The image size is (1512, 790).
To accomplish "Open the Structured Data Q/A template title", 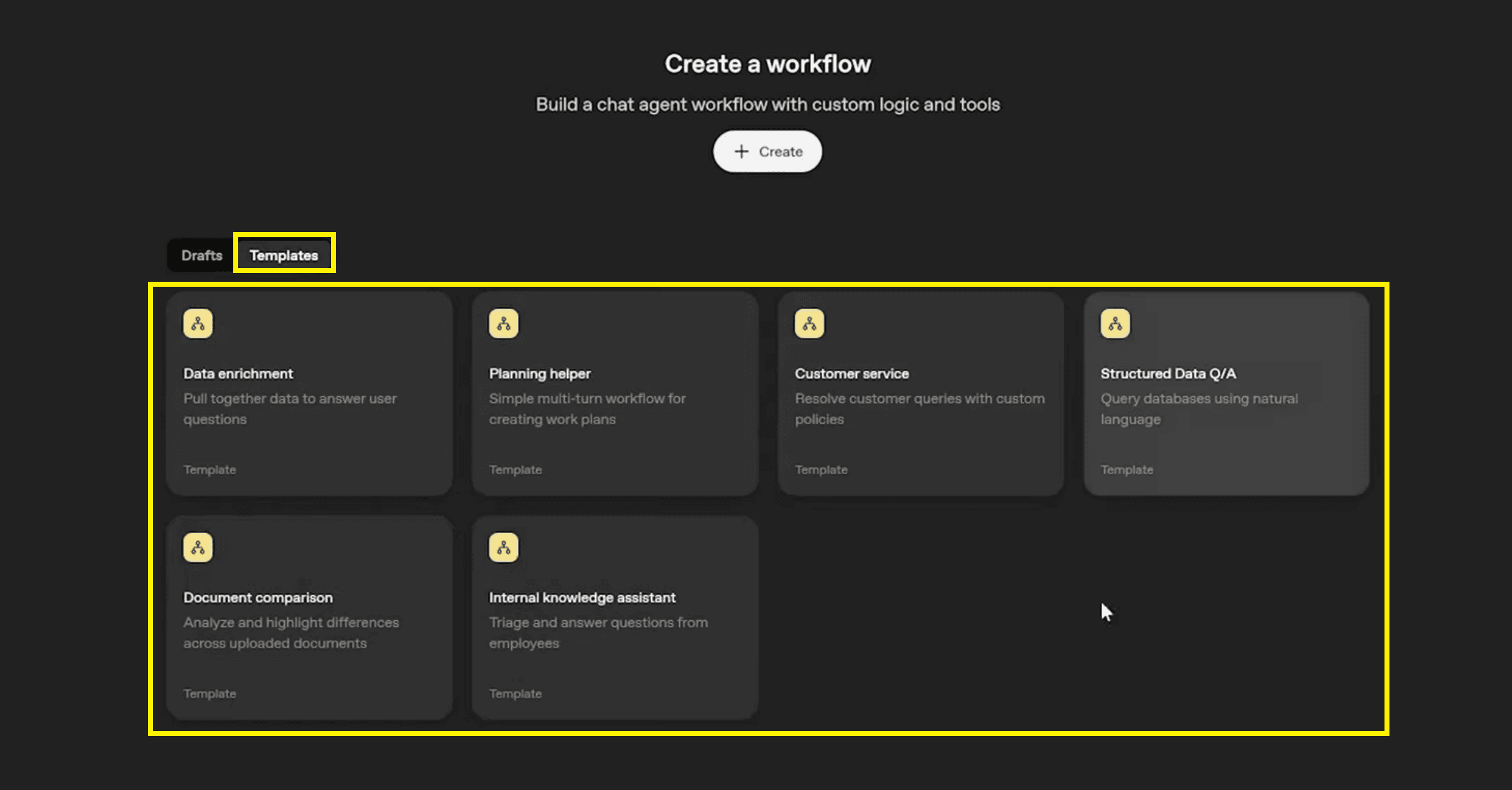I will [x=1168, y=373].
